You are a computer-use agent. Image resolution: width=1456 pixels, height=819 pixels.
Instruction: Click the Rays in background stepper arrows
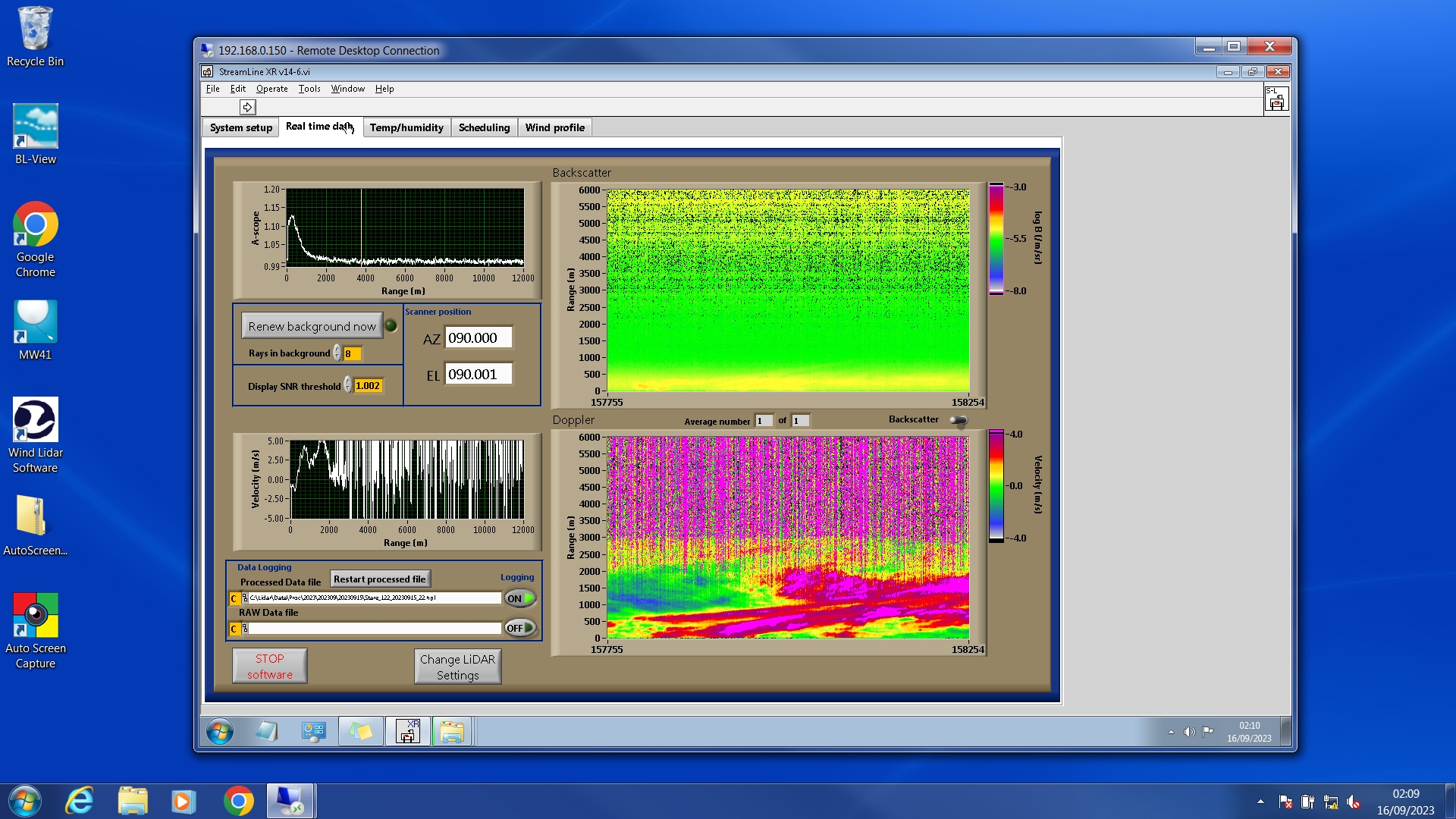(337, 353)
